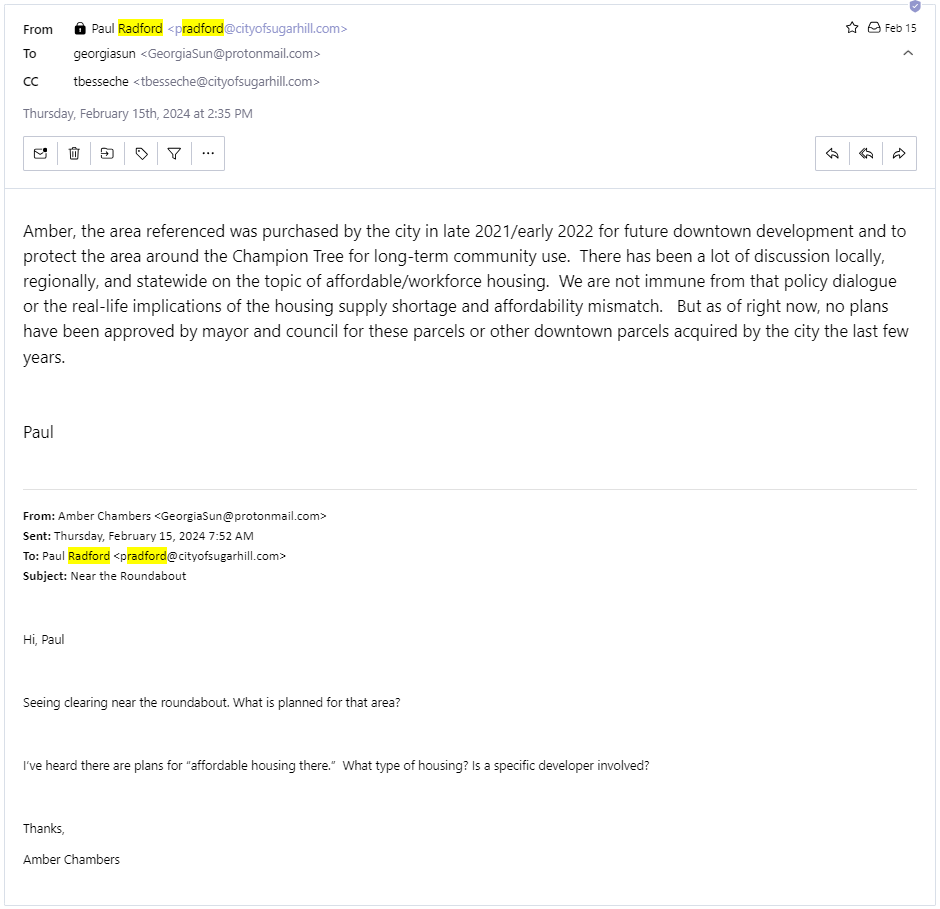
Task: Click quoted pradford@cityofsugarhill.com in To line
Action: point(200,556)
